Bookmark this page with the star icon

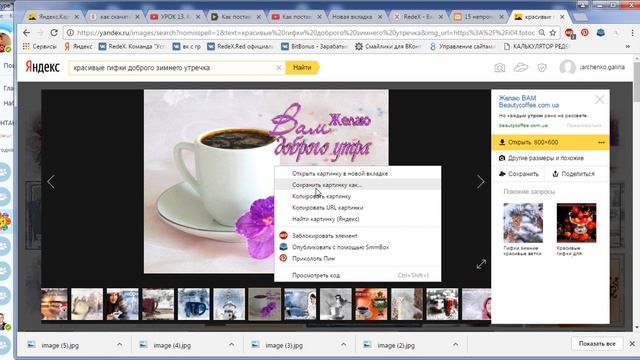tap(553, 33)
